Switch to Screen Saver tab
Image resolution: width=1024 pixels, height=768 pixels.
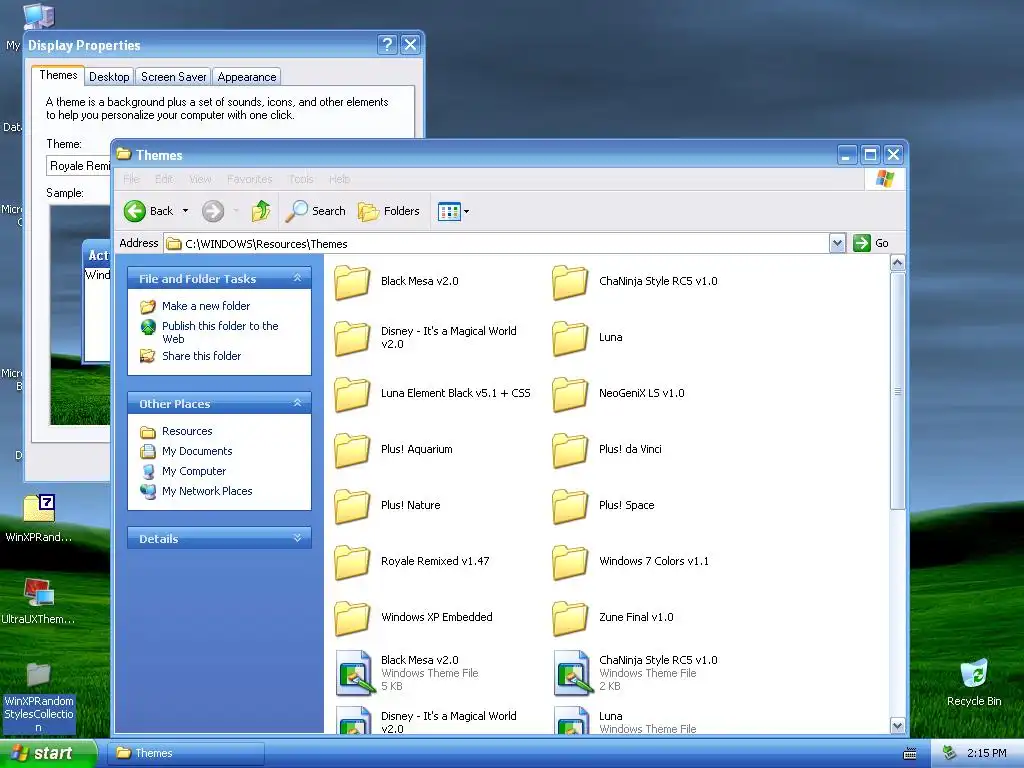174,76
